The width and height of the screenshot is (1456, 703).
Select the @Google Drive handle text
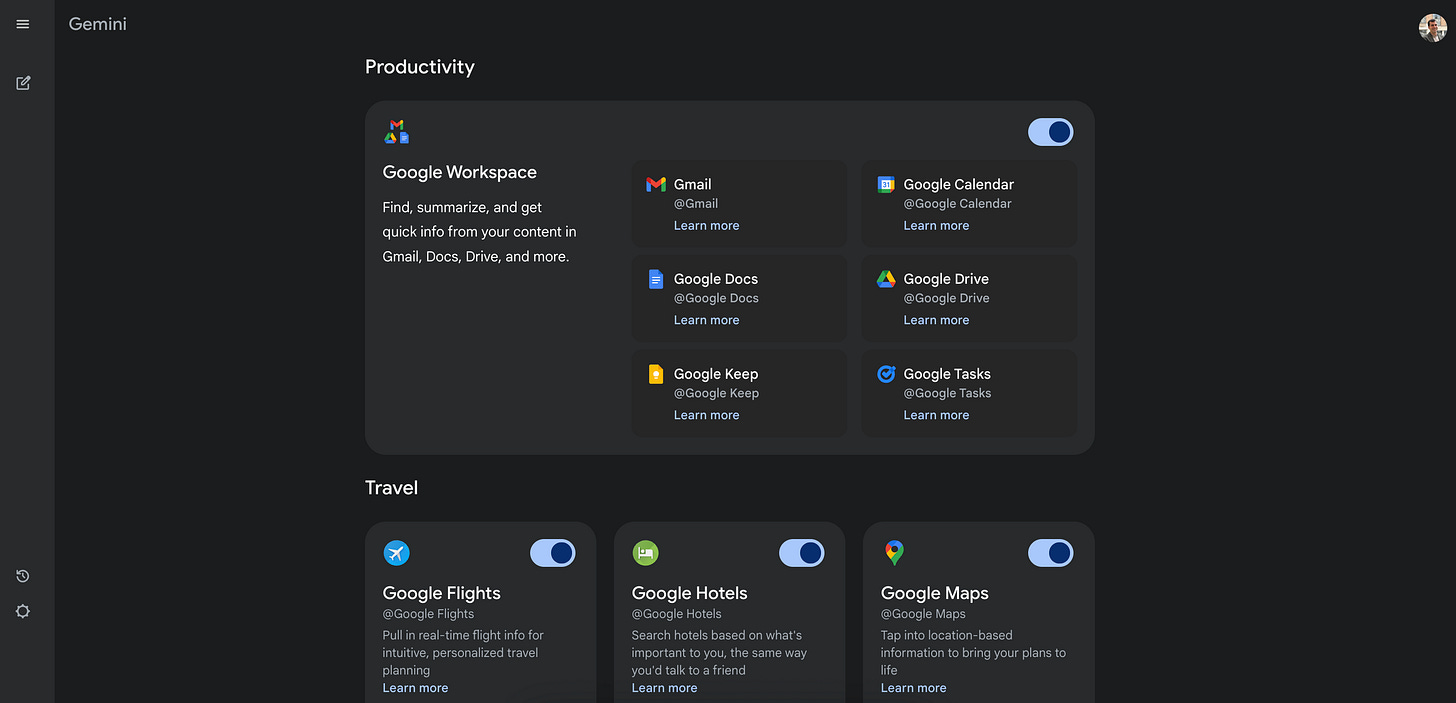pyautogui.click(x=947, y=299)
